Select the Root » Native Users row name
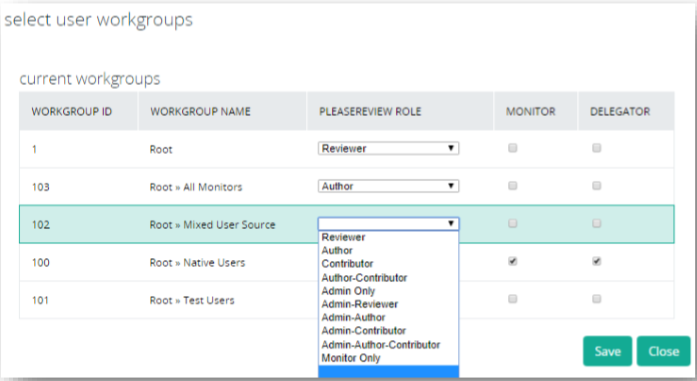The width and height of the screenshot is (697, 381). pyautogui.click(x=197, y=263)
